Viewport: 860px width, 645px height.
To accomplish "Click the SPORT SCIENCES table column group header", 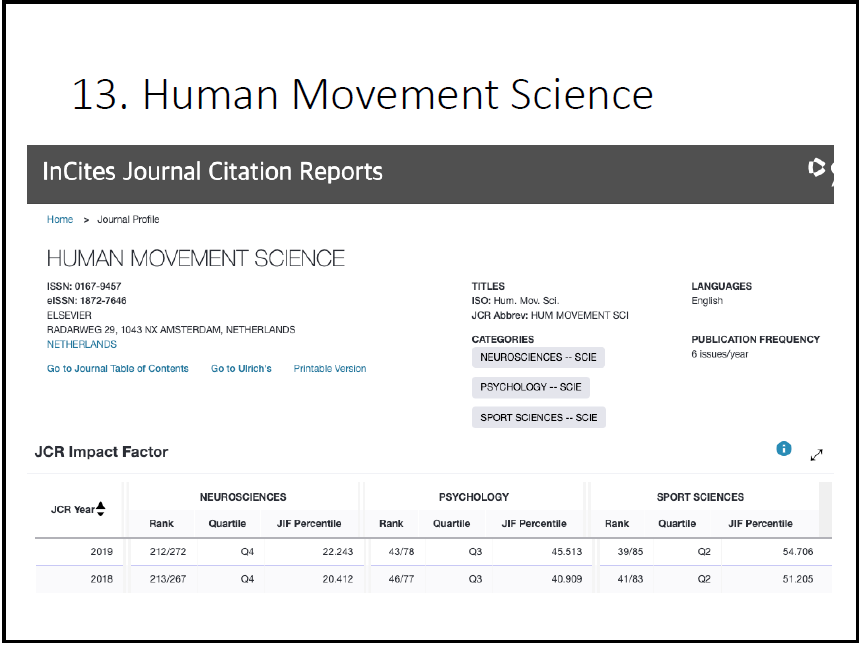I will click(x=700, y=497).
